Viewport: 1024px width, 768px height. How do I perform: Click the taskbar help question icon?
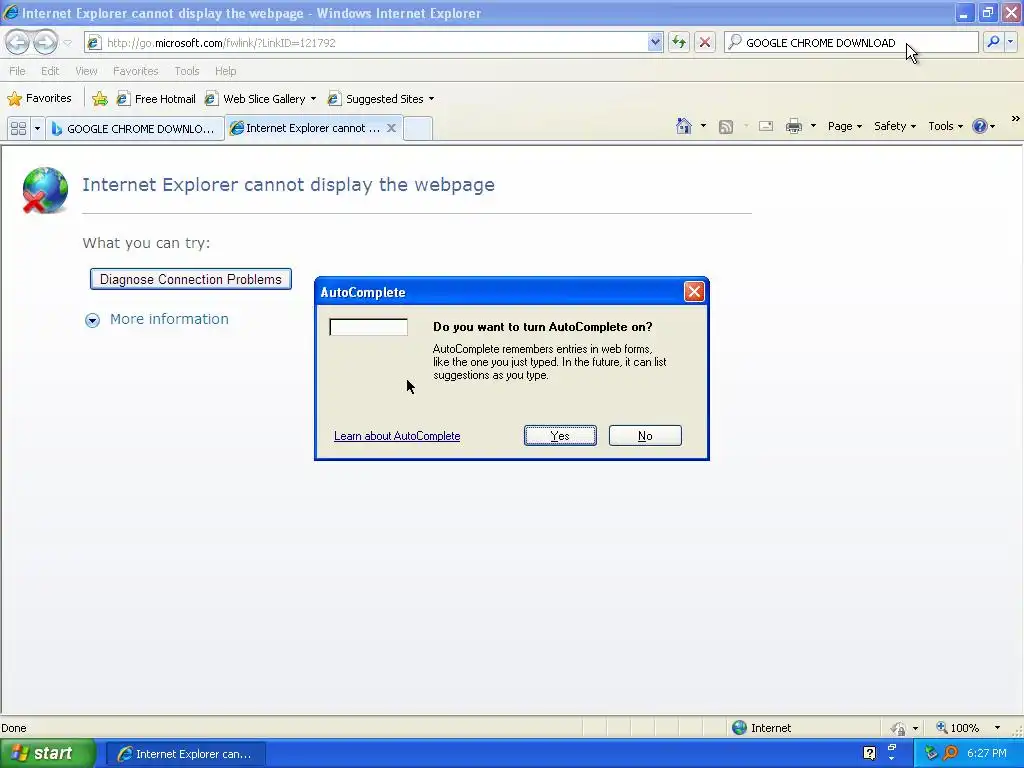tap(869, 754)
